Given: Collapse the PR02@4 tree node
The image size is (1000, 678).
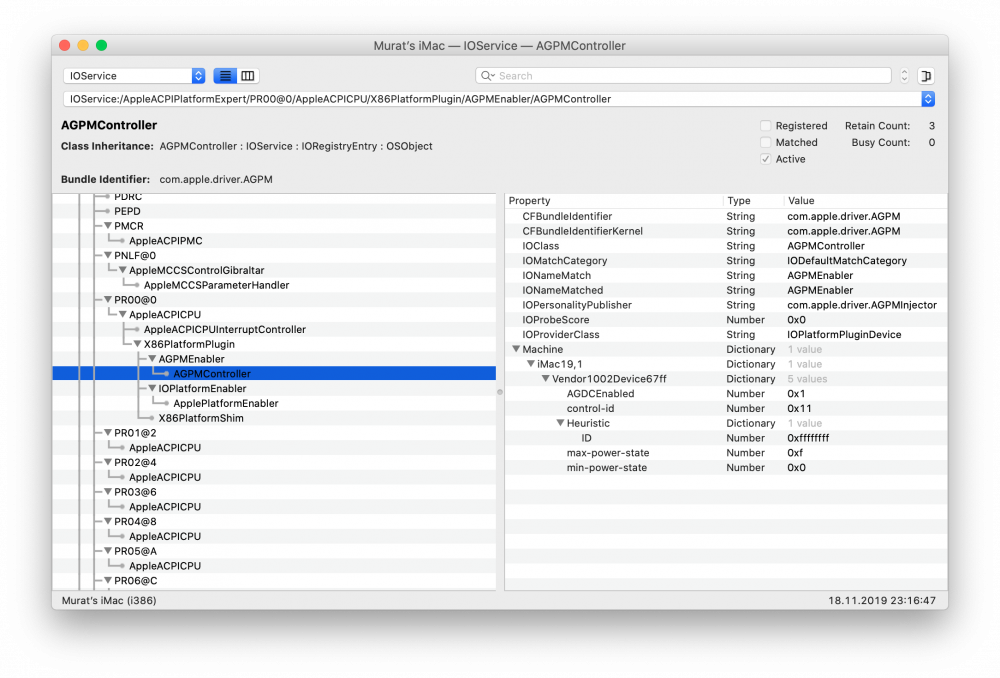Looking at the screenshot, I should [x=108, y=462].
